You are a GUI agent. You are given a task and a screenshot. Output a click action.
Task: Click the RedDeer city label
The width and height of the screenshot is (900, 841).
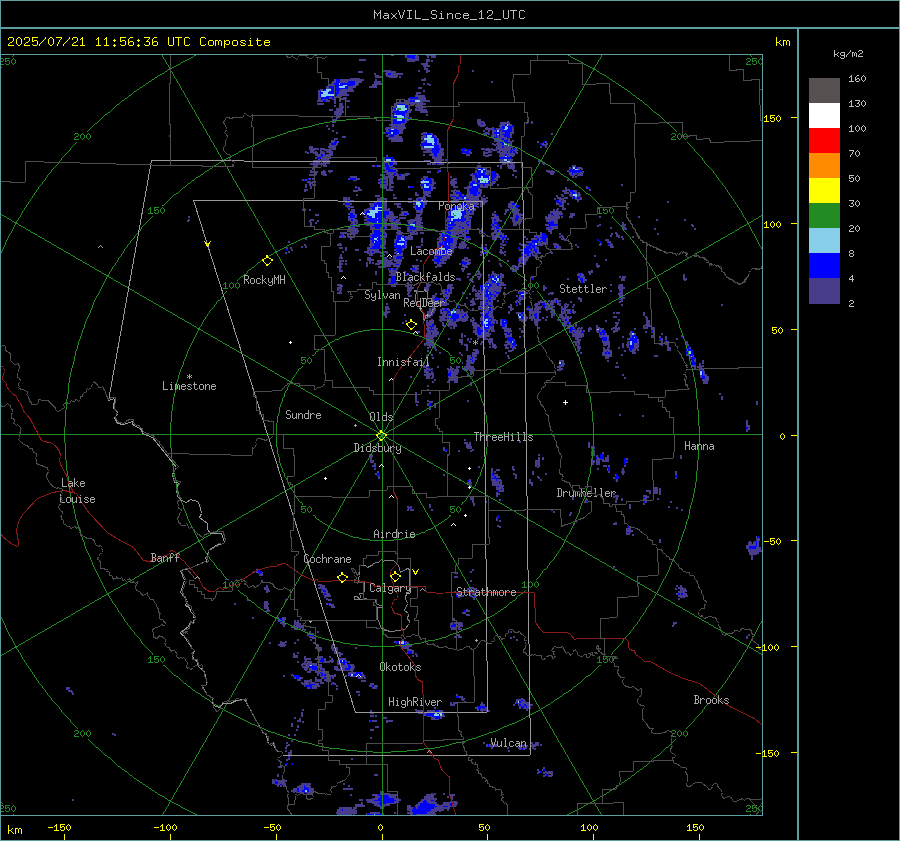coord(424,303)
